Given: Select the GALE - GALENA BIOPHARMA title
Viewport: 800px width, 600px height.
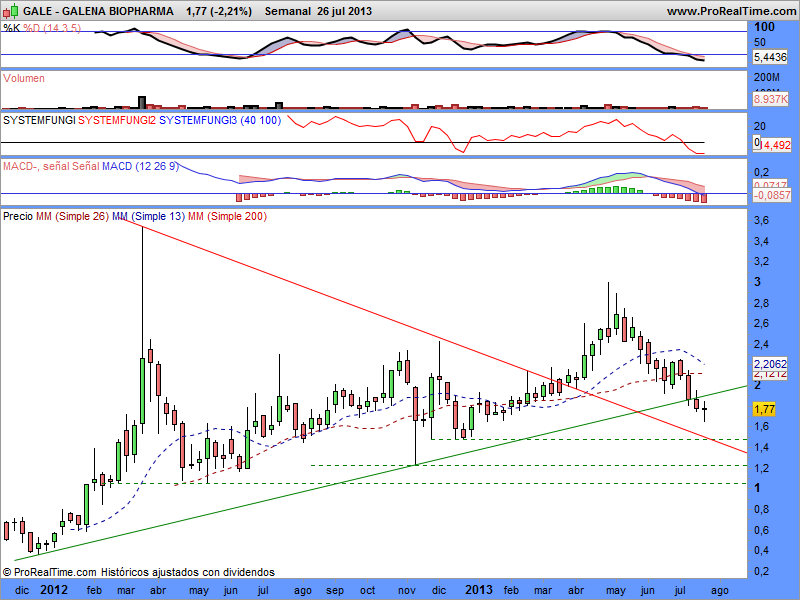Looking at the screenshot, I should (x=98, y=11).
